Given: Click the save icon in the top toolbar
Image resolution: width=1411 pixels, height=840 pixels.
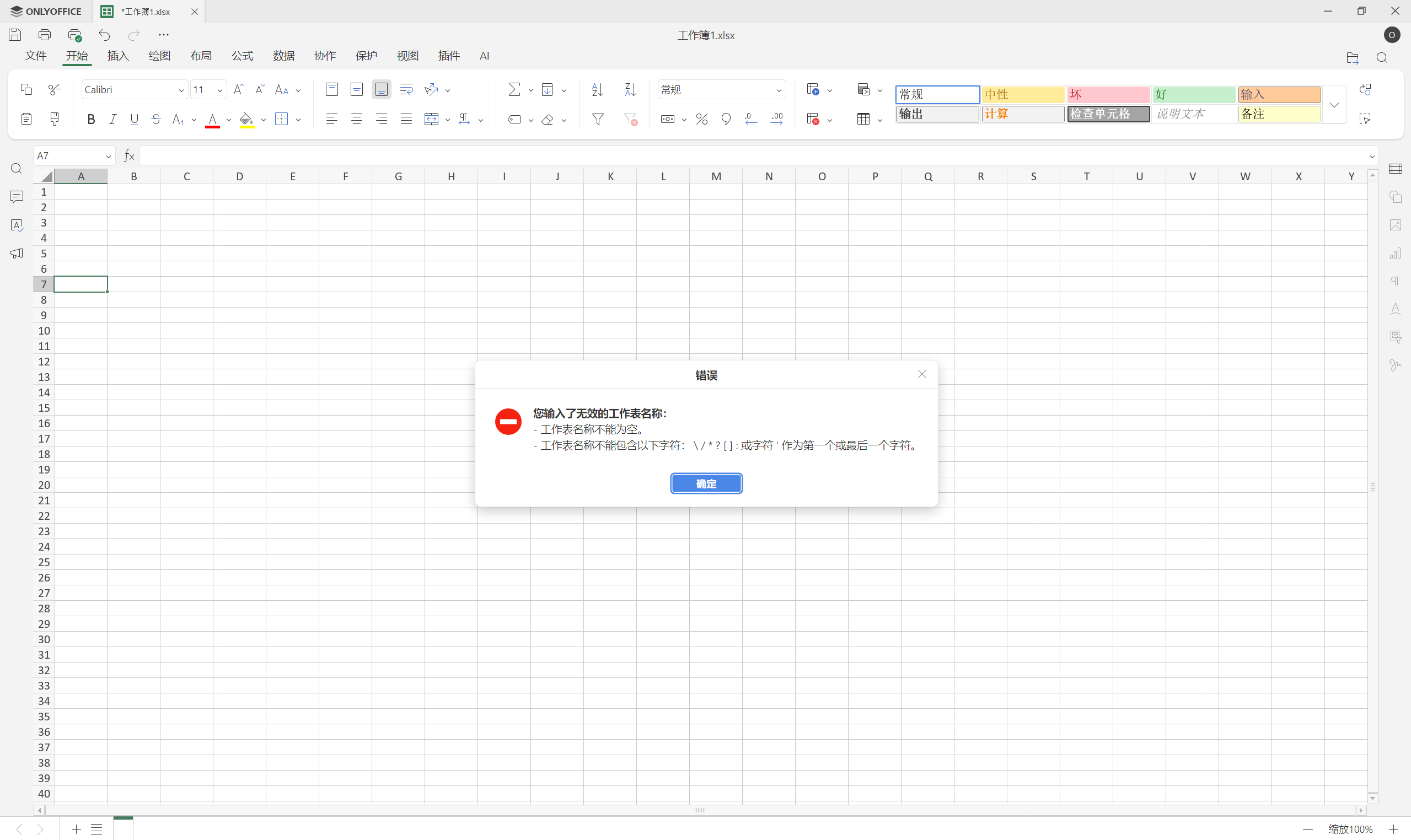Looking at the screenshot, I should click(15, 35).
